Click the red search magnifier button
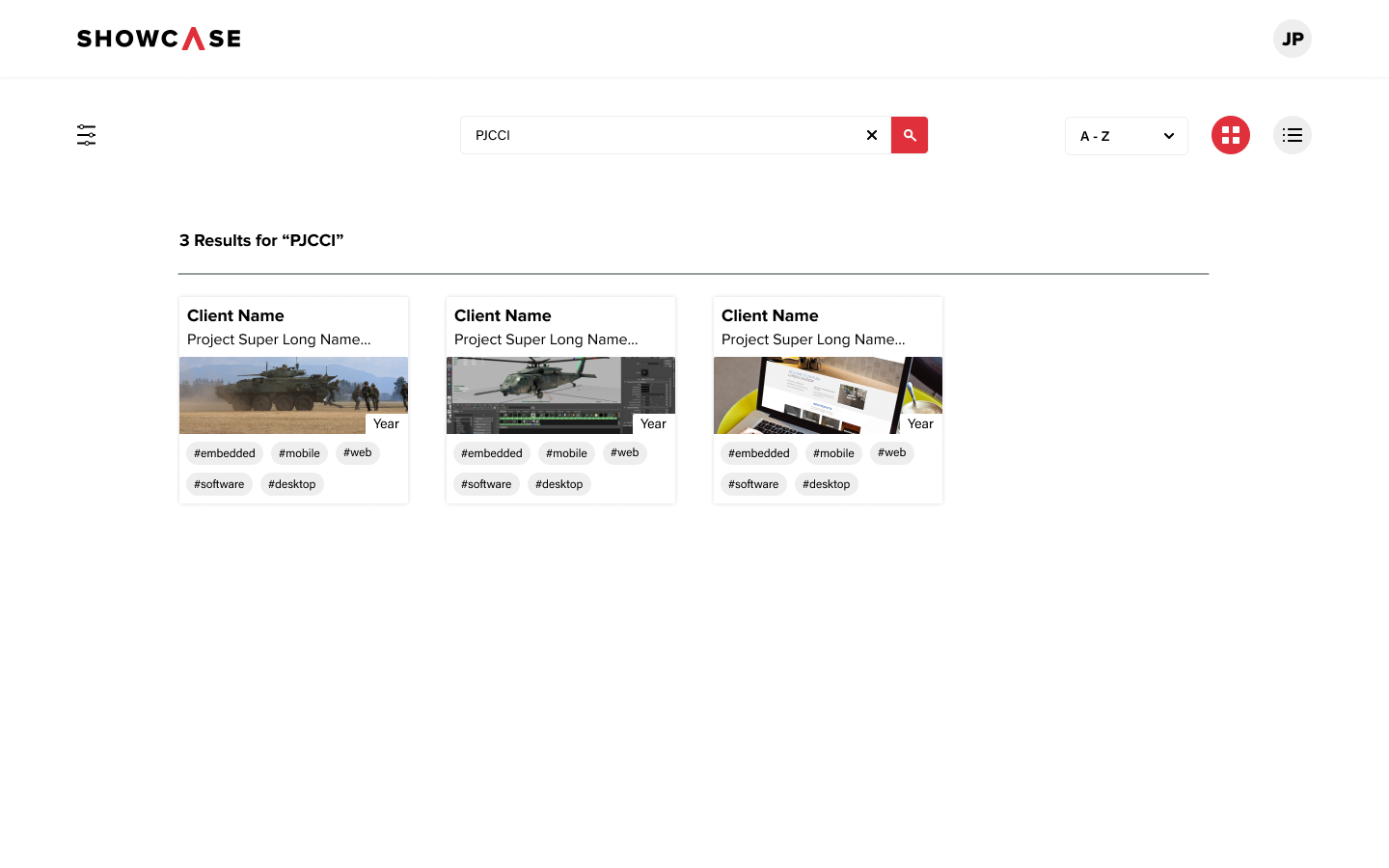The height and width of the screenshot is (868, 1389). pyautogui.click(x=910, y=135)
